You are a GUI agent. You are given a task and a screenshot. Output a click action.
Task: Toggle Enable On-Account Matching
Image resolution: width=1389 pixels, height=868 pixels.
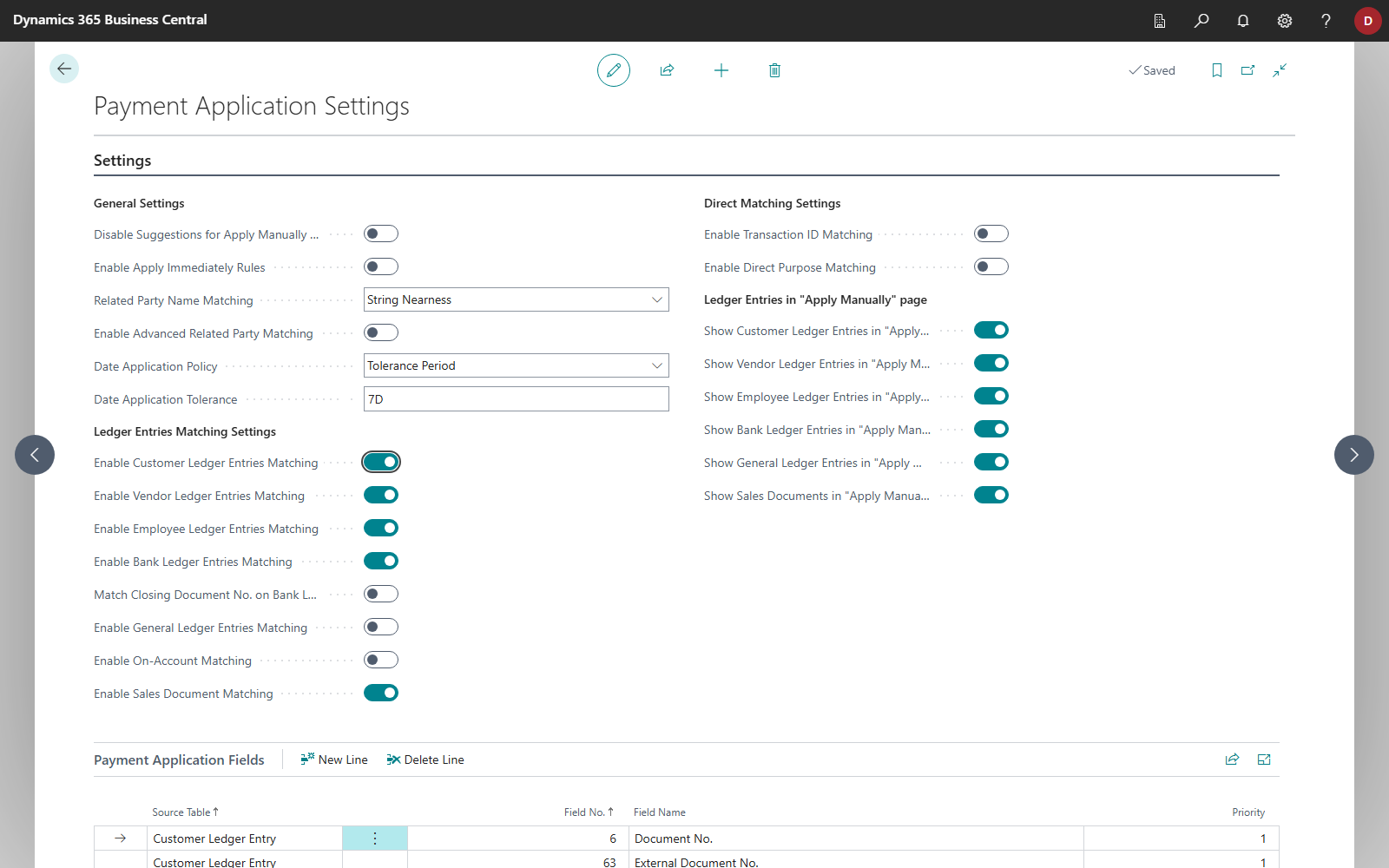[381, 660]
